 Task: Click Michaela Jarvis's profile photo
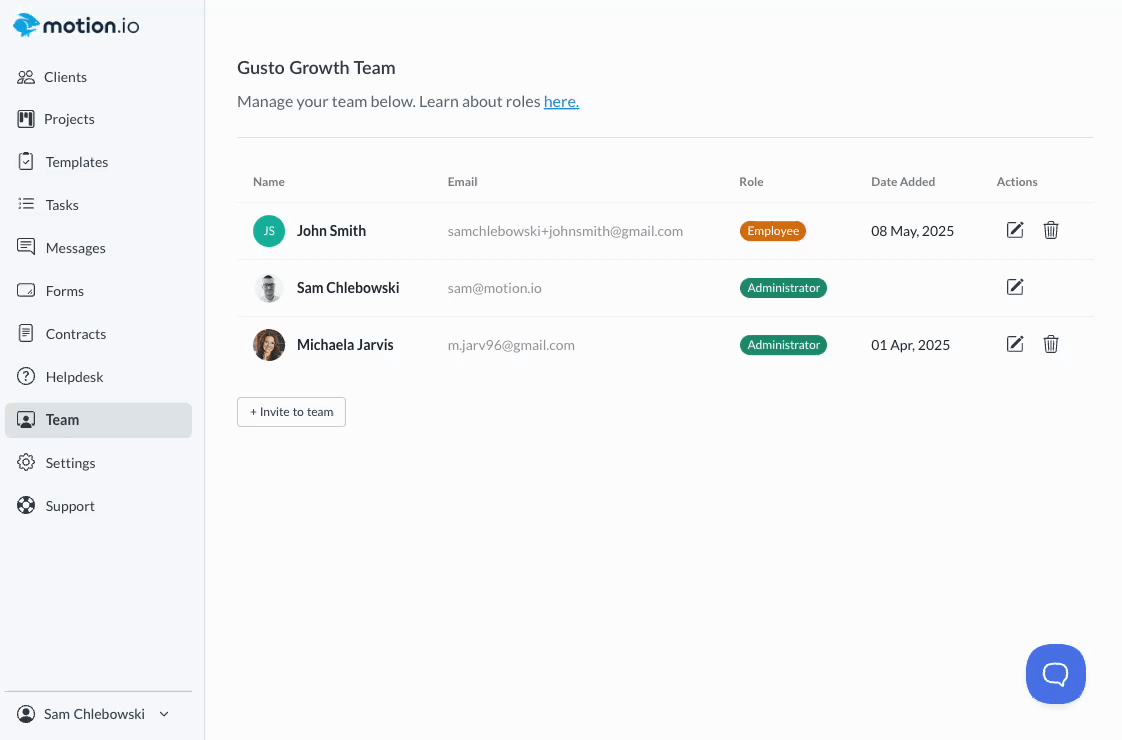[x=269, y=345]
